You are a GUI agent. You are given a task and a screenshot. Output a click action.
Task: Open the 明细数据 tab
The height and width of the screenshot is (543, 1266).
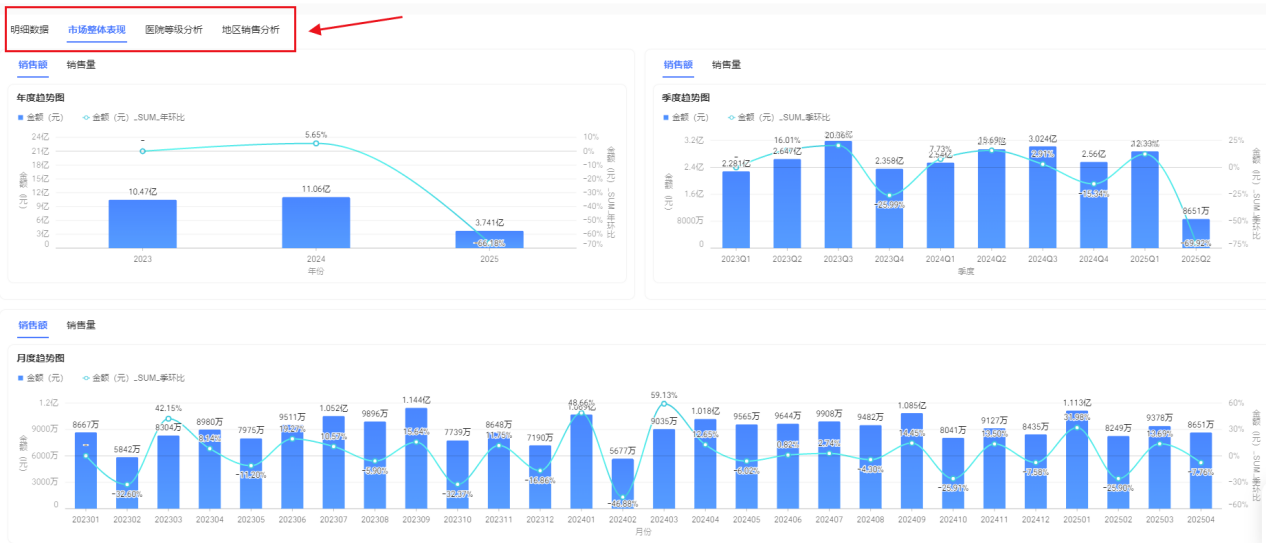click(30, 29)
